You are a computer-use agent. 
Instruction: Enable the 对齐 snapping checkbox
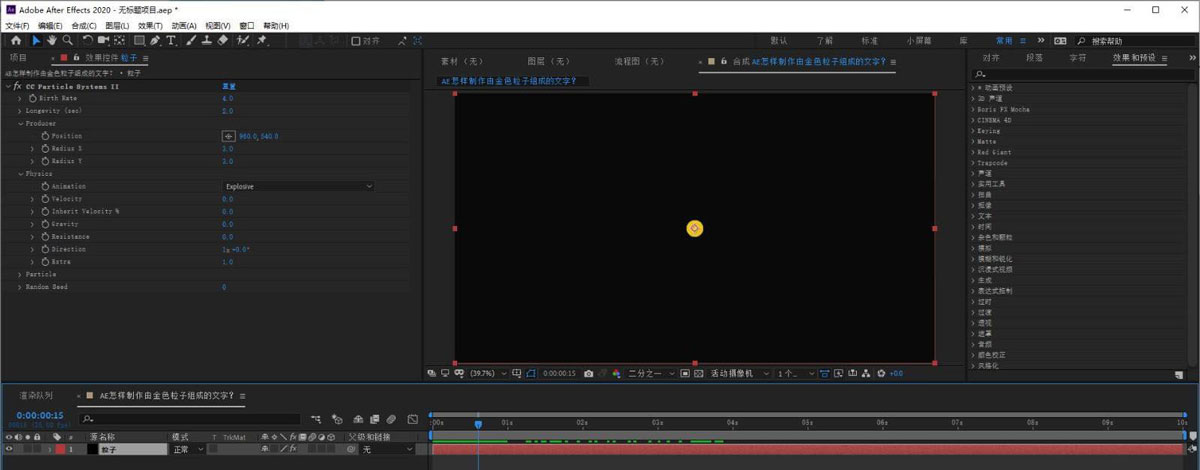tap(356, 41)
